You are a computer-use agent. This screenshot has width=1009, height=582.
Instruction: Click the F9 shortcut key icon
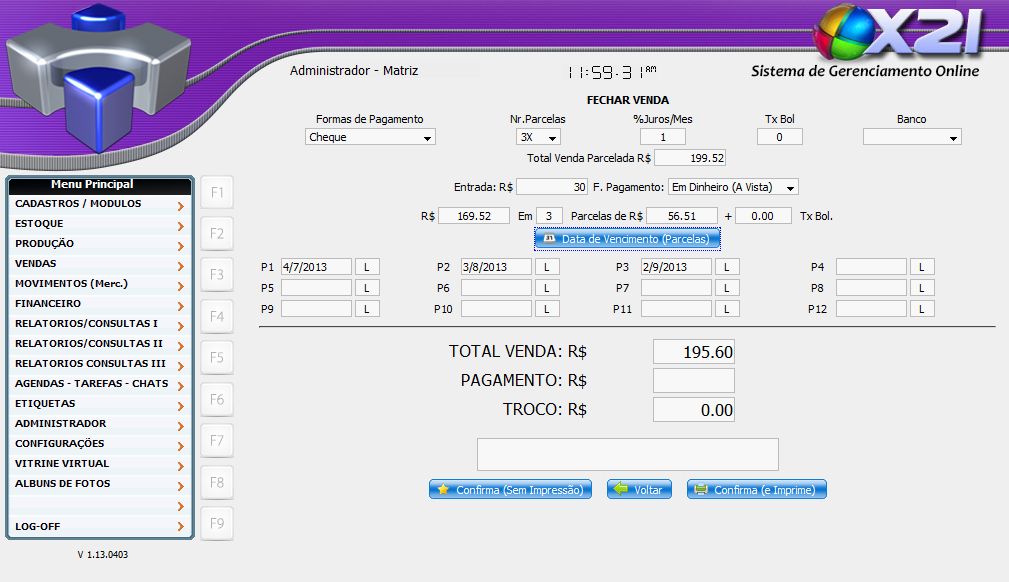[x=217, y=523]
